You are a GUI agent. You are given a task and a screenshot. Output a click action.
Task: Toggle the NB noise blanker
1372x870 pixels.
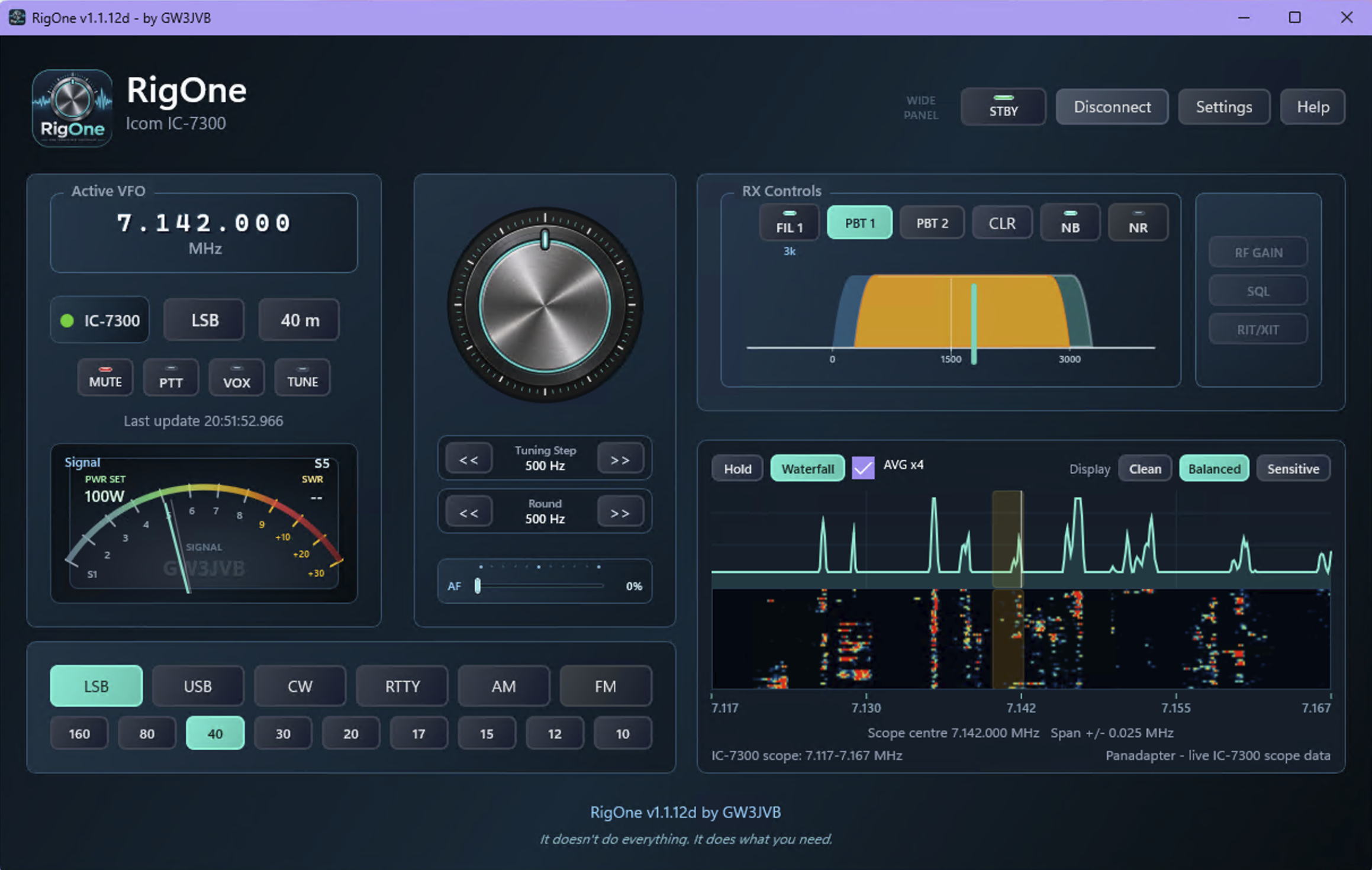[x=1070, y=223]
